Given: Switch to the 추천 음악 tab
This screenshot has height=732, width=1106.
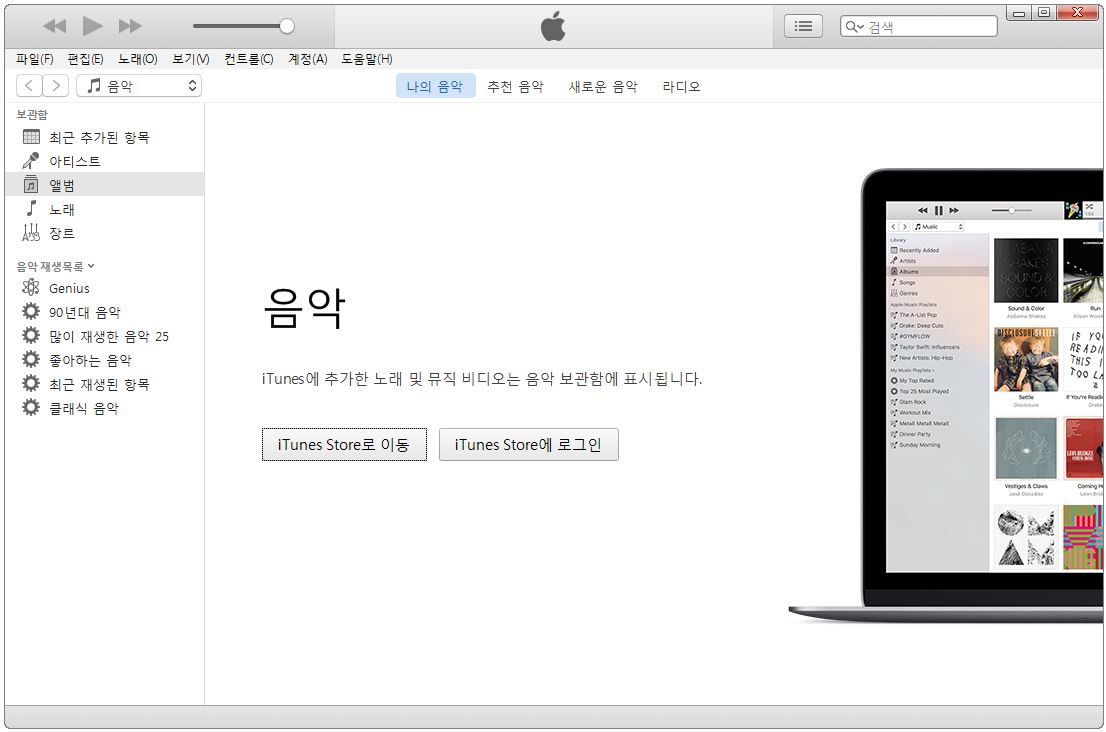Looking at the screenshot, I should pos(516,86).
